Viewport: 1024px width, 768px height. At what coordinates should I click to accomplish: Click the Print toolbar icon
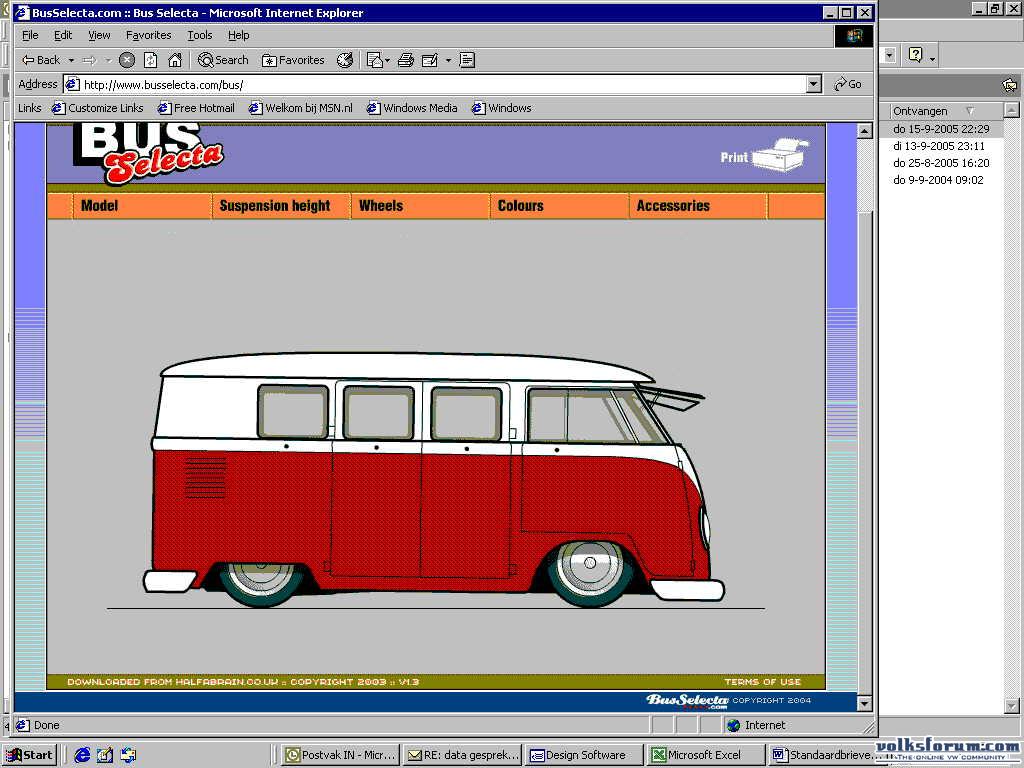point(406,60)
